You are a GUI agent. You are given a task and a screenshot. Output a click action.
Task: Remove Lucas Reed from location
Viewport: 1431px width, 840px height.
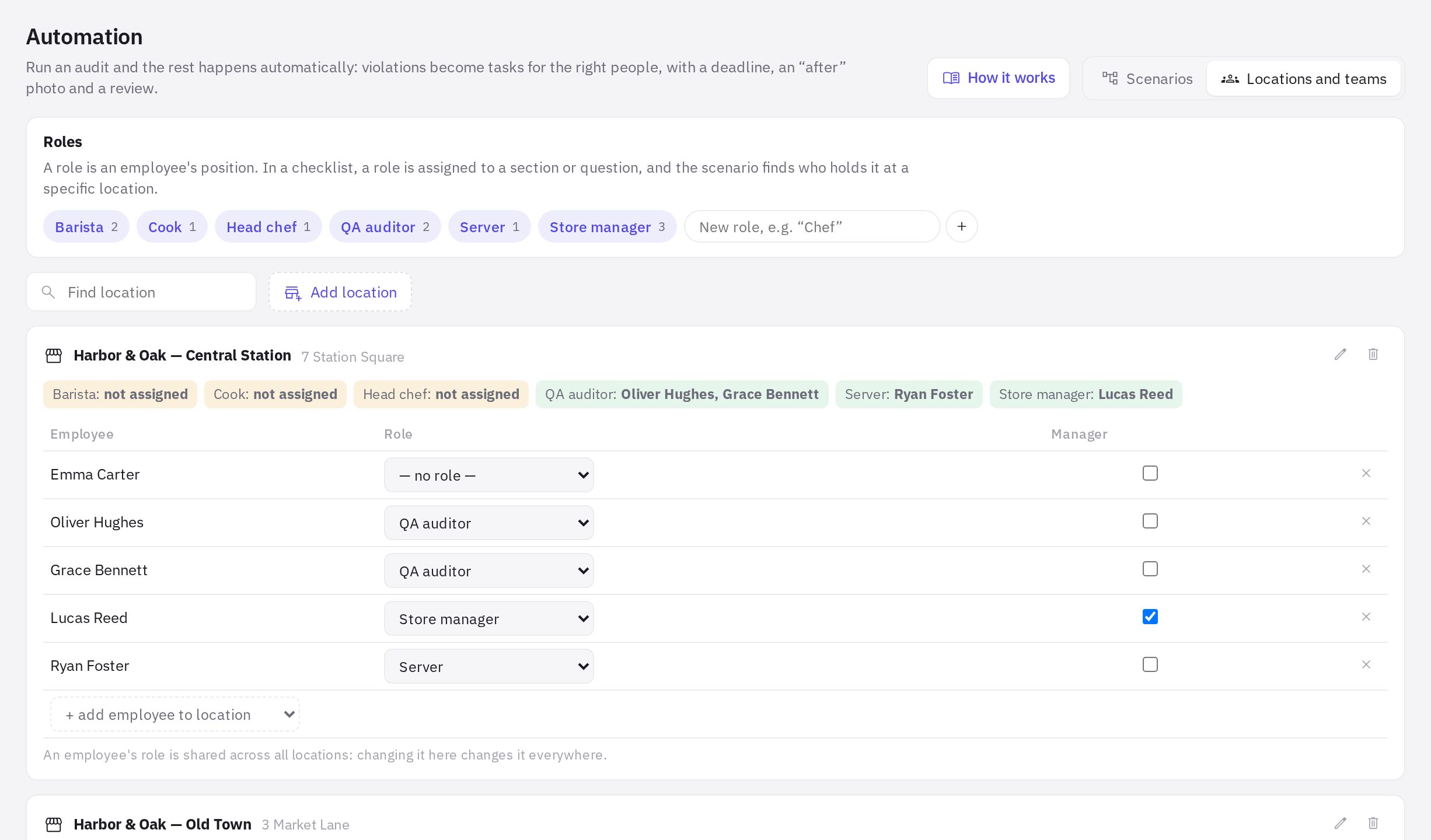pos(1366,617)
